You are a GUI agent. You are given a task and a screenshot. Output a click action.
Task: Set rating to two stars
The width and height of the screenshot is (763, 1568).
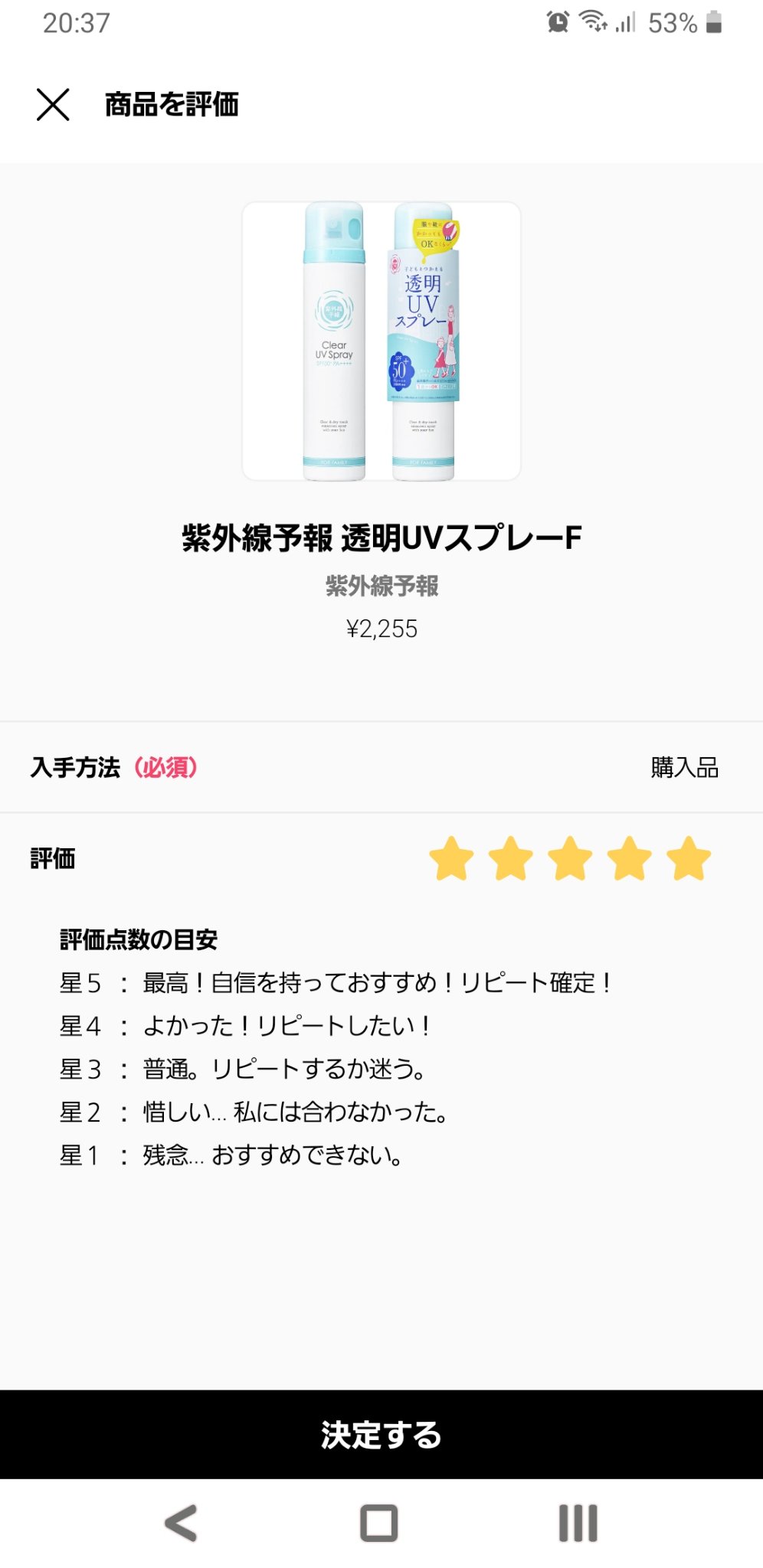[511, 858]
